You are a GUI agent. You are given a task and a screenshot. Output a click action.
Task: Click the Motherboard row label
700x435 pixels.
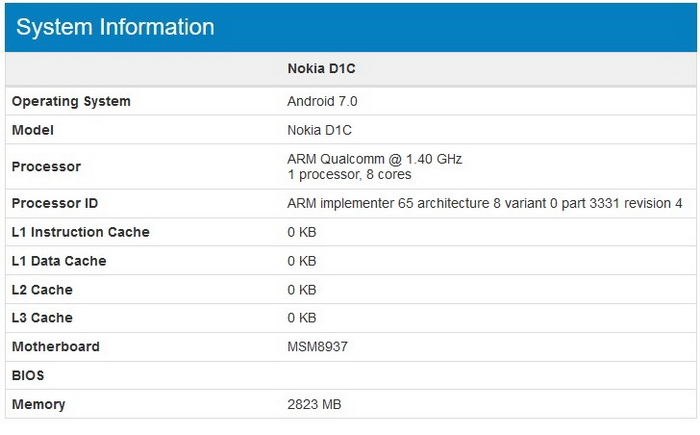56,347
